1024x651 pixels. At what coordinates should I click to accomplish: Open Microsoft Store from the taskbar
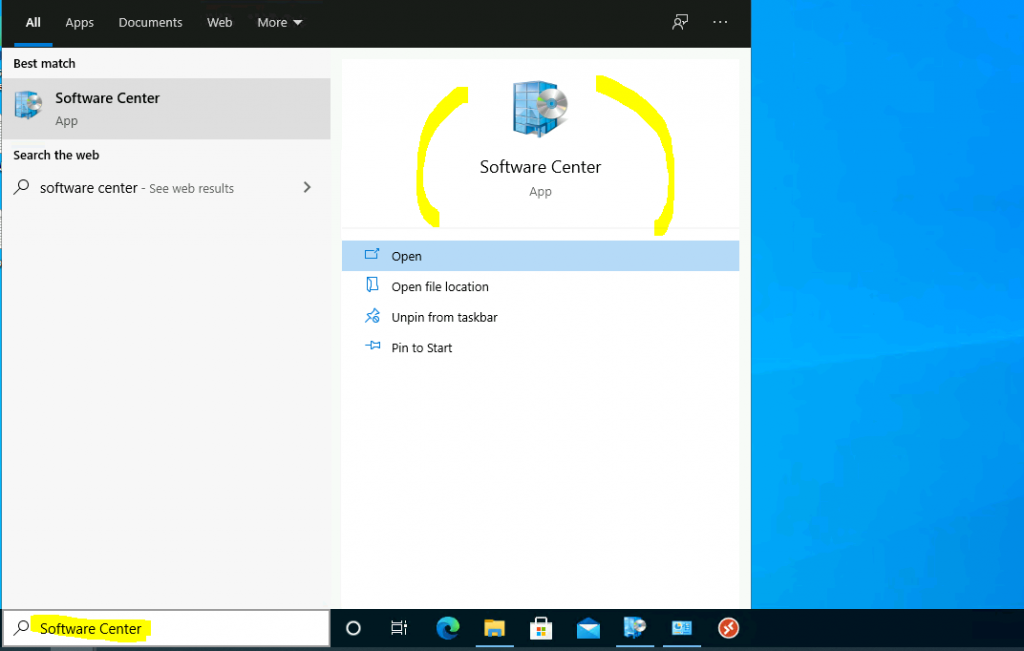click(541, 628)
